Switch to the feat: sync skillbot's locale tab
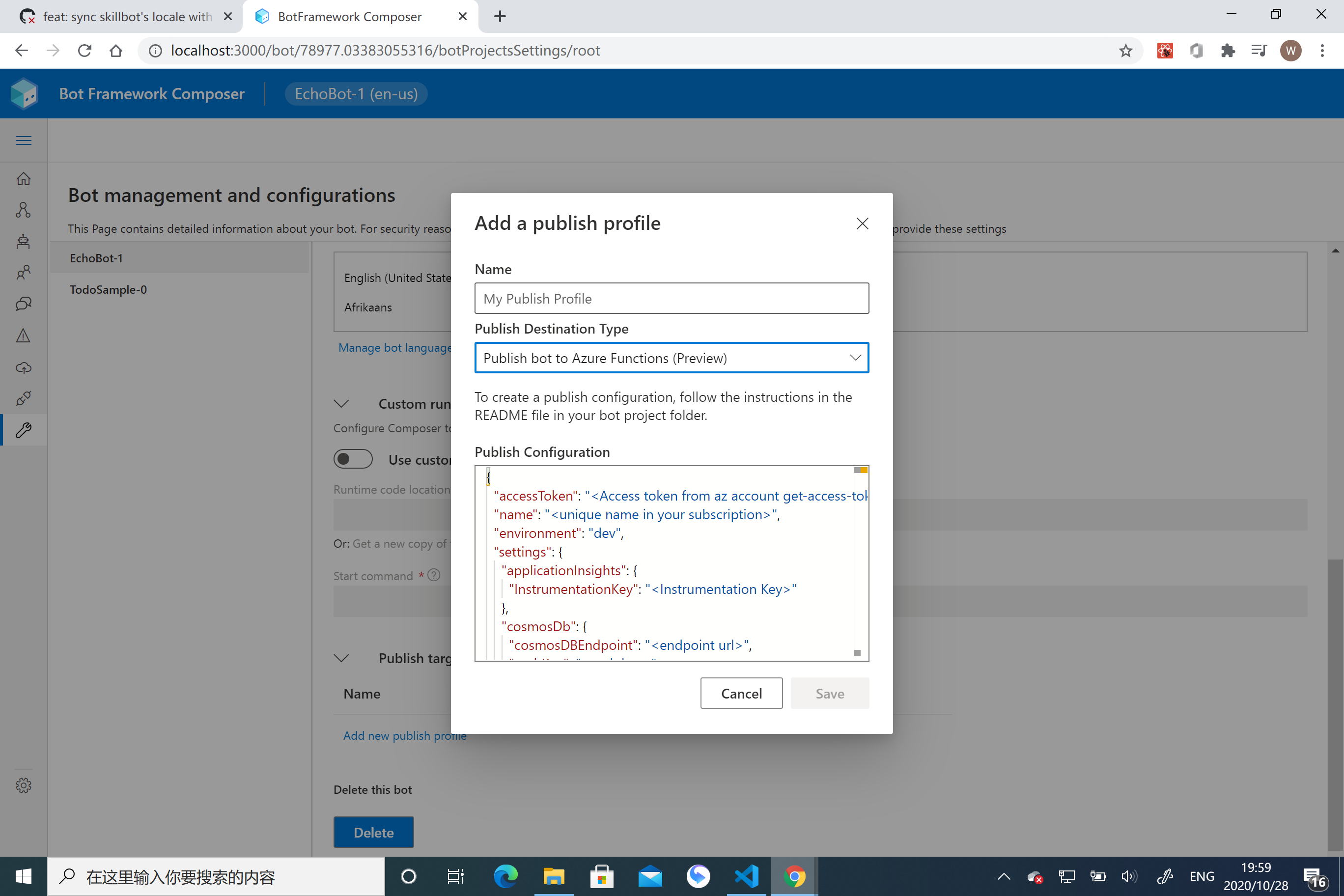Image resolution: width=1344 pixels, height=896 pixels. (x=126, y=17)
